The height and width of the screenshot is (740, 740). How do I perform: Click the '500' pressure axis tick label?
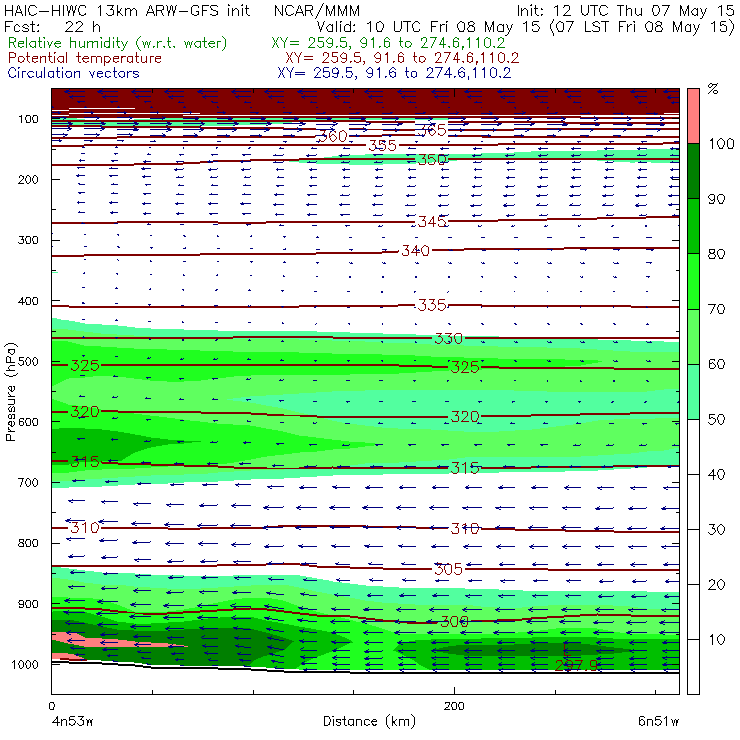[28, 362]
